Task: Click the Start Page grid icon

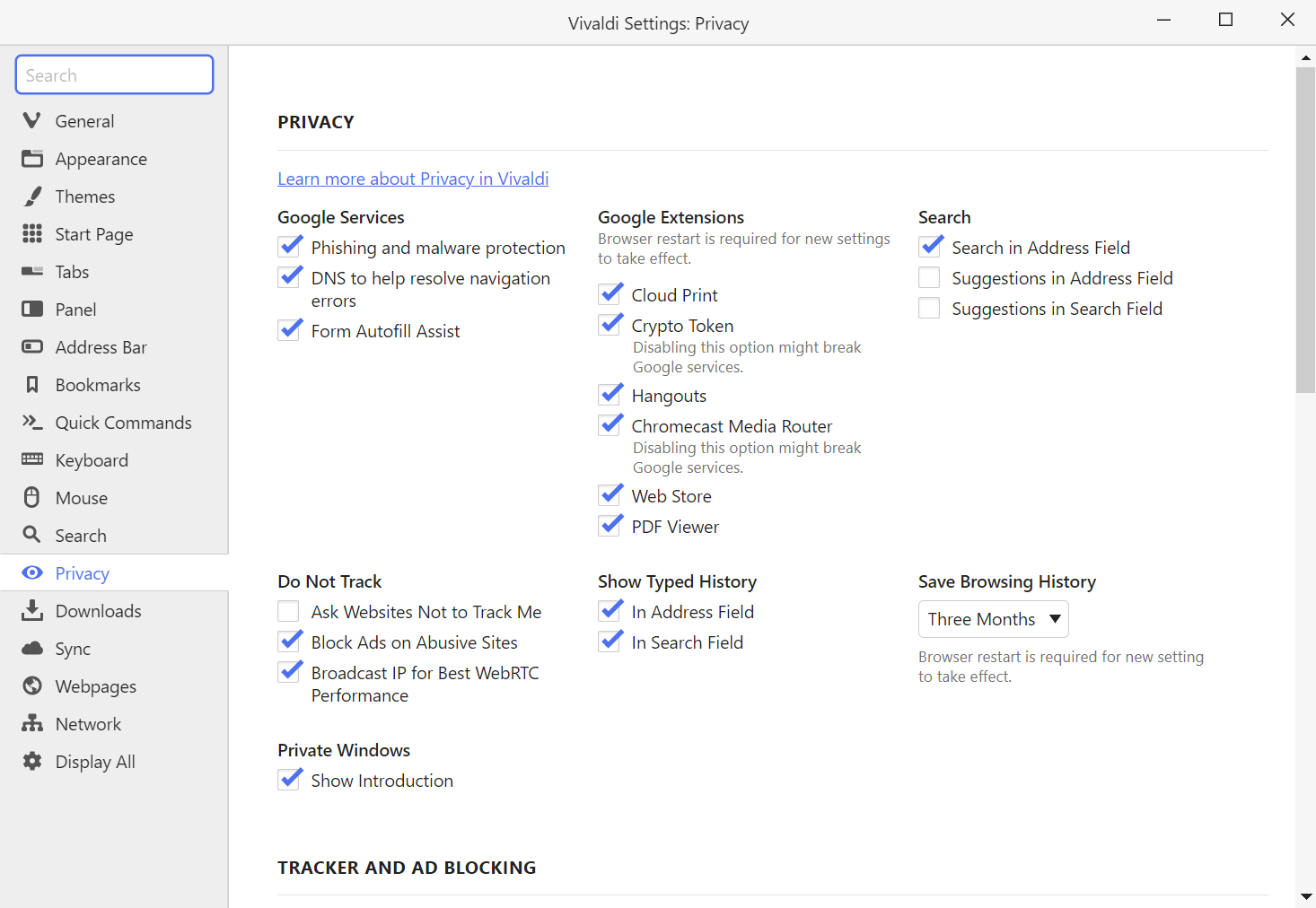Action: pos(32,233)
